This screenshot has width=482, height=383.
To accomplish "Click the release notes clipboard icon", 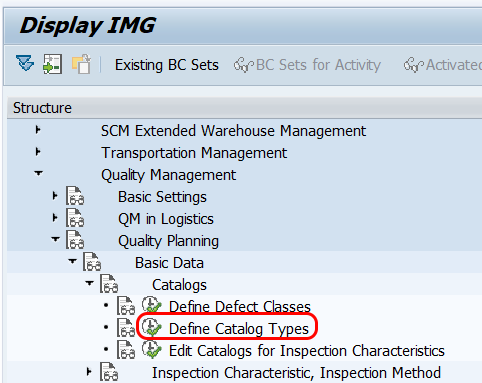I will pos(81,64).
